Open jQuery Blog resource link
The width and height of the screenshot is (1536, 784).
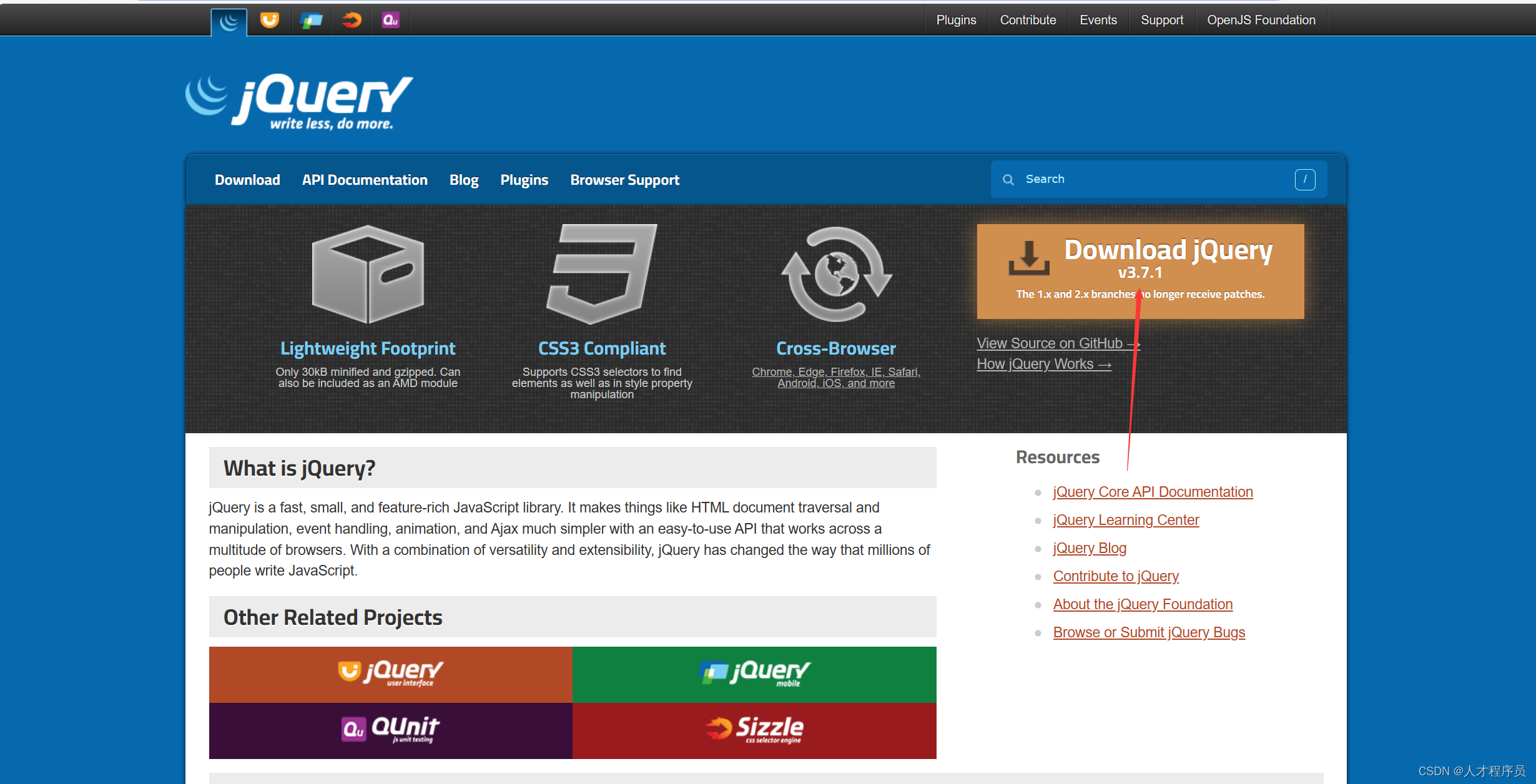[1090, 548]
